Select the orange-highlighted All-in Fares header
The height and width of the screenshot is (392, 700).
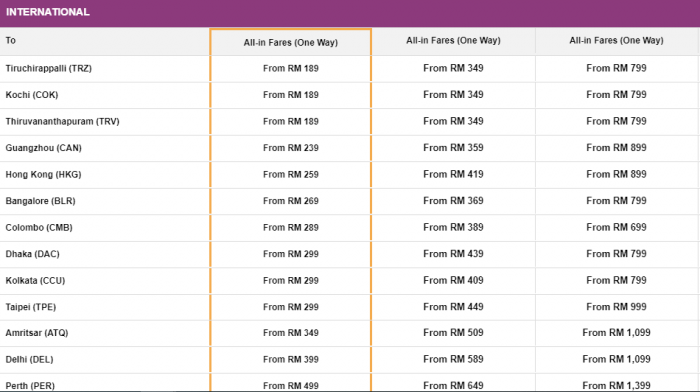[291, 42]
